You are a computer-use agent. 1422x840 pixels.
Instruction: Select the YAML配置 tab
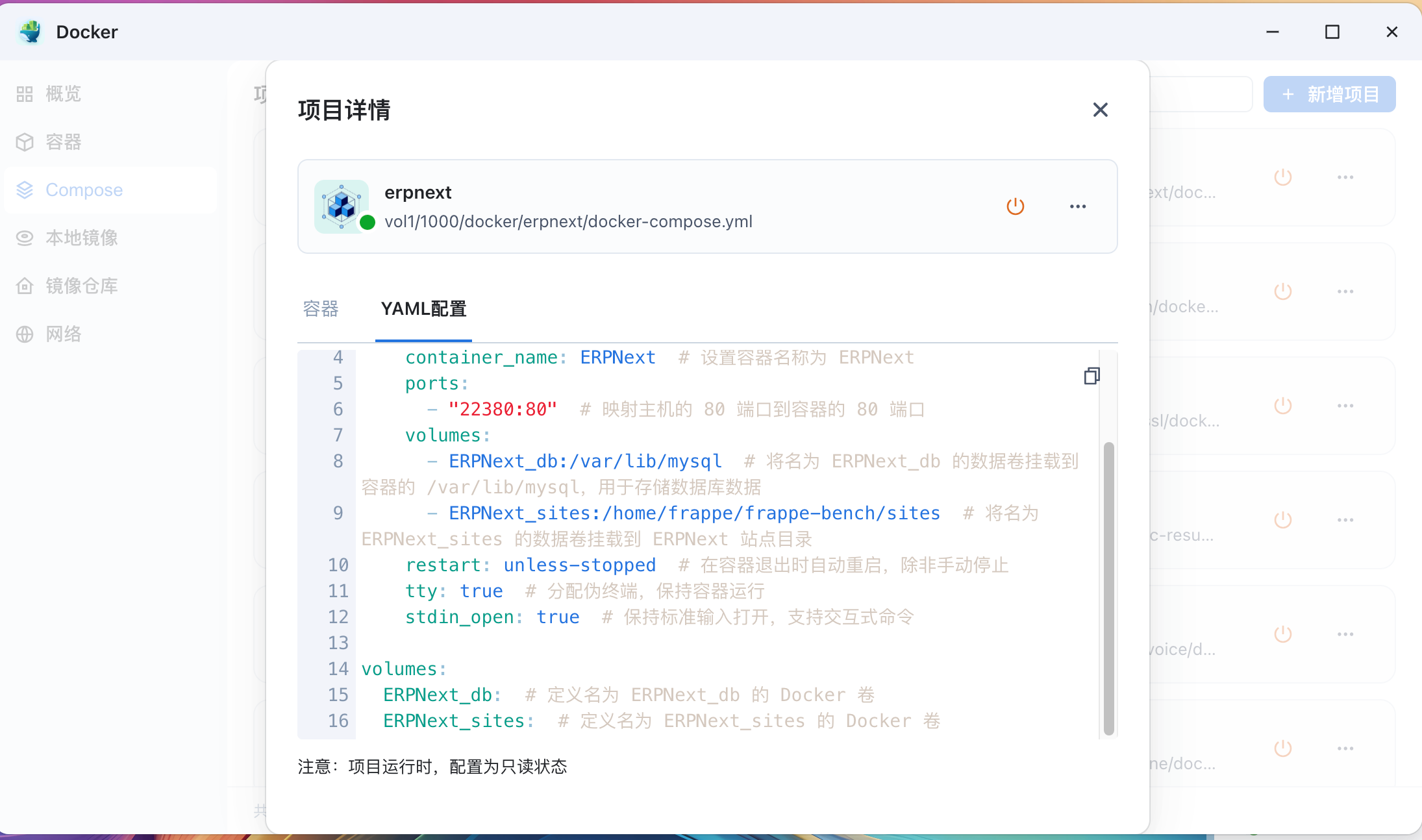(423, 309)
